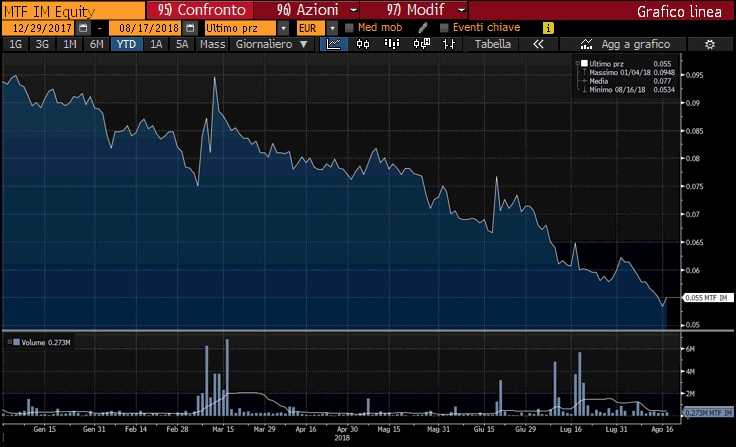Select 1G time range tab
736x447 pixels.
pyautogui.click(x=15, y=44)
